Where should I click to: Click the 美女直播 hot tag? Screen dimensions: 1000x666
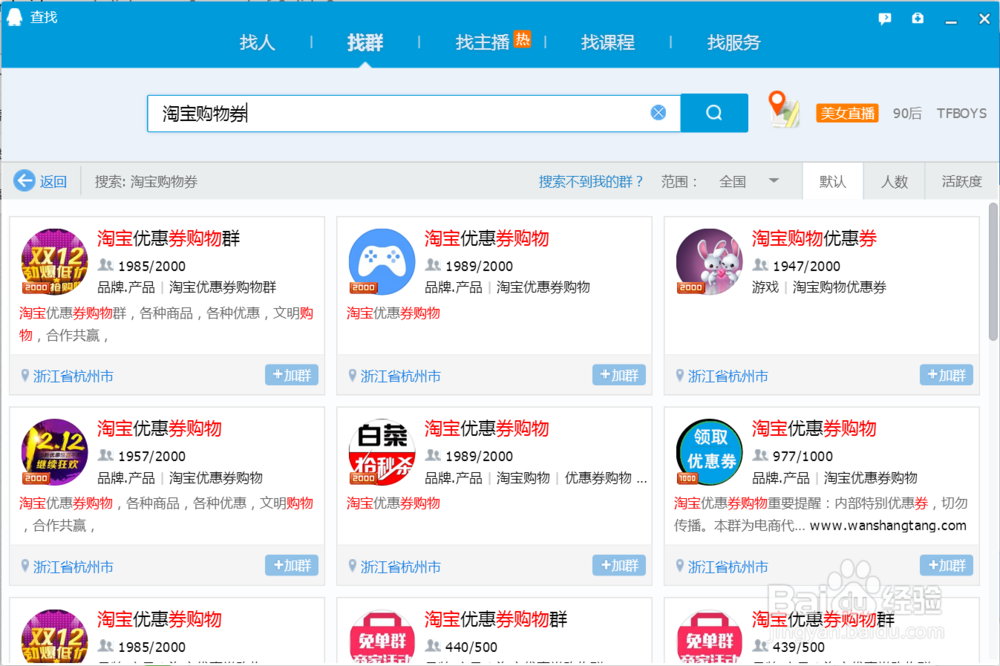[x=847, y=113]
